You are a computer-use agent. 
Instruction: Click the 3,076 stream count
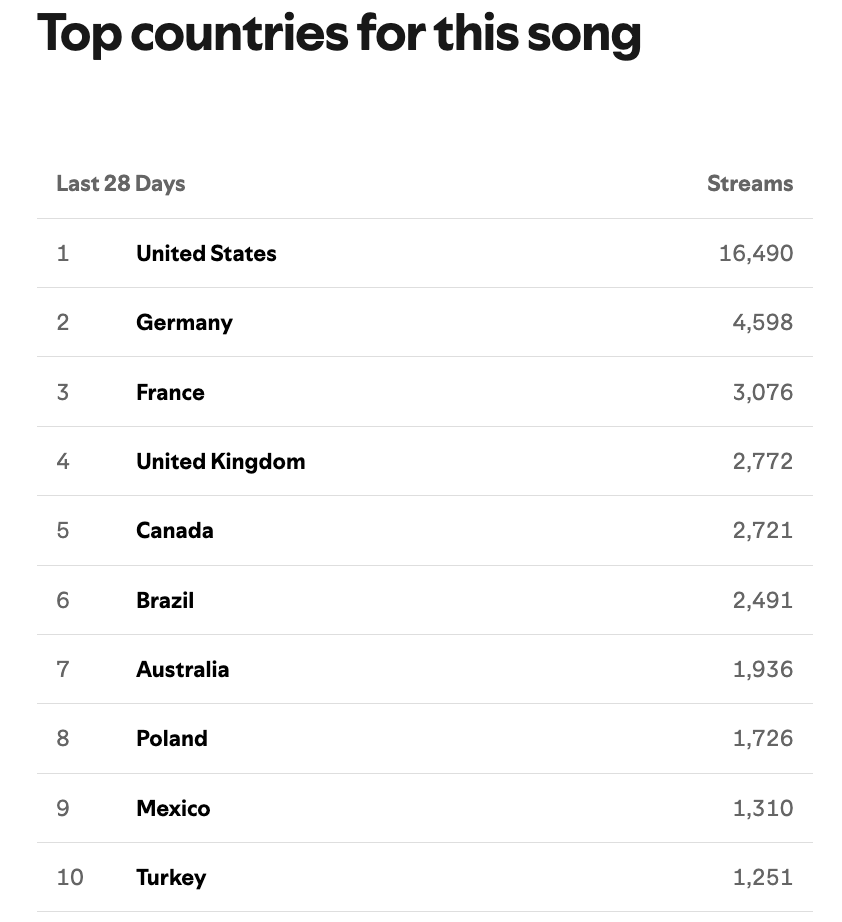(x=762, y=392)
